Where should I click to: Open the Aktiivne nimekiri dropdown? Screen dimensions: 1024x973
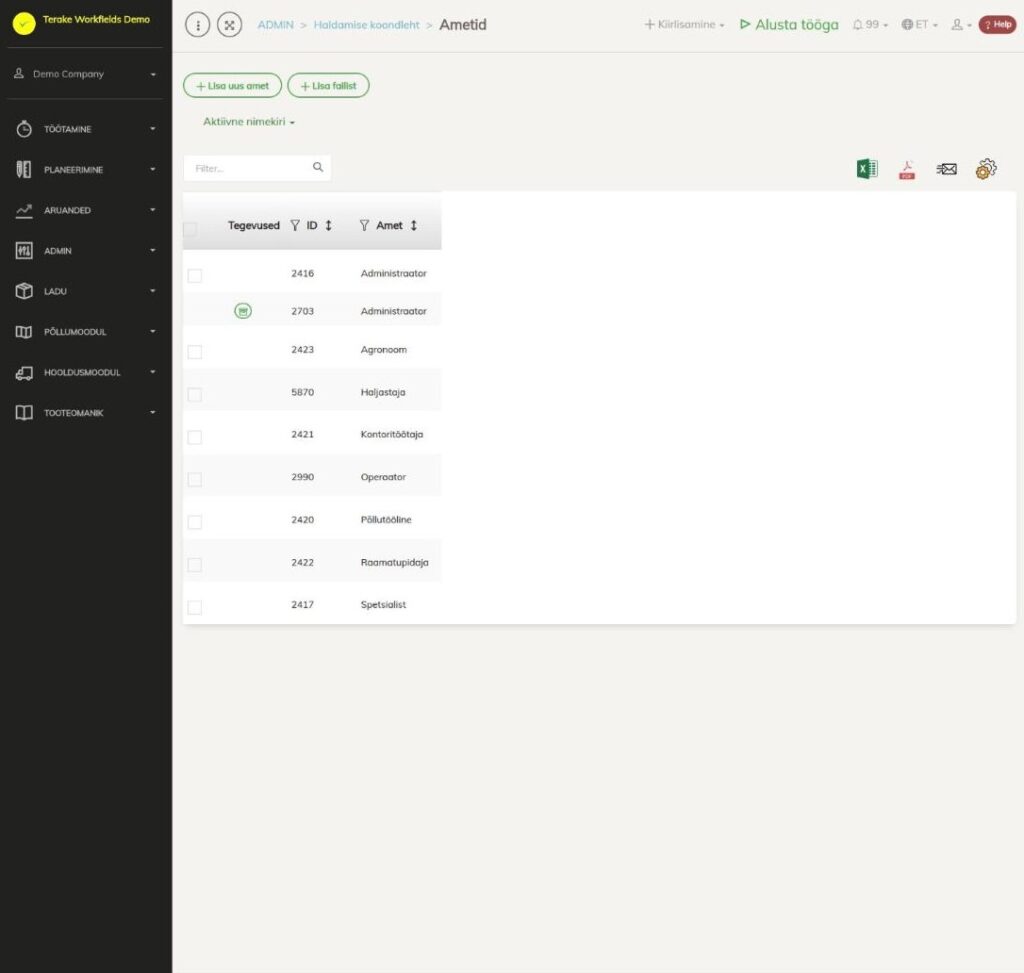[249, 121]
